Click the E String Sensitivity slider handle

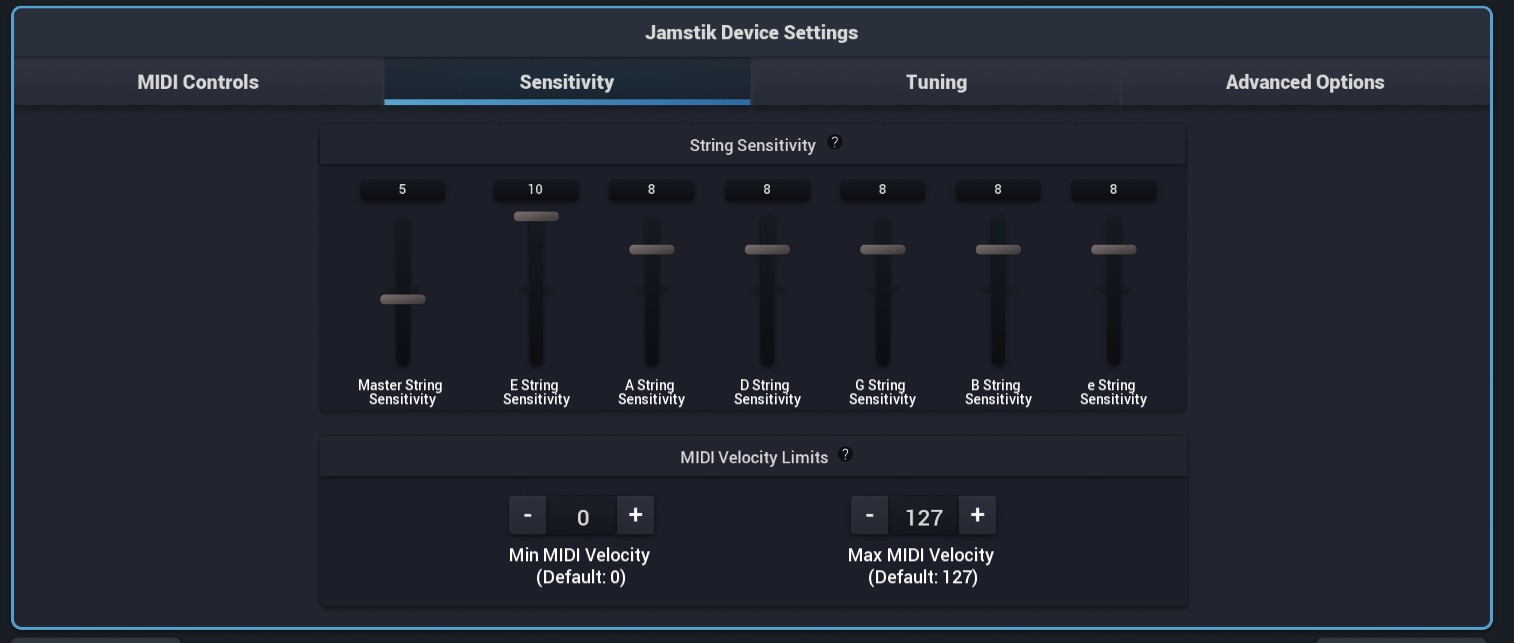click(x=536, y=216)
